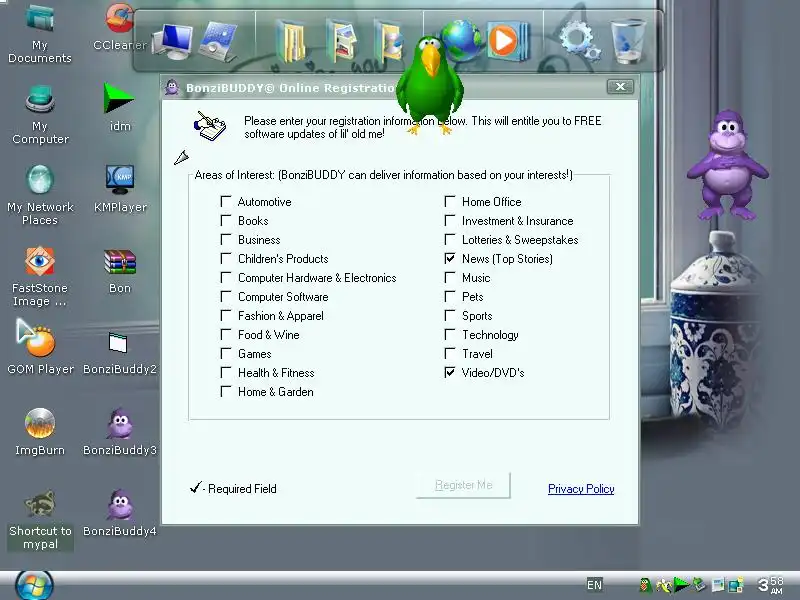Open the Recycle Bin dock icon
This screenshot has height=600, width=800.
click(x=628, y=41)
